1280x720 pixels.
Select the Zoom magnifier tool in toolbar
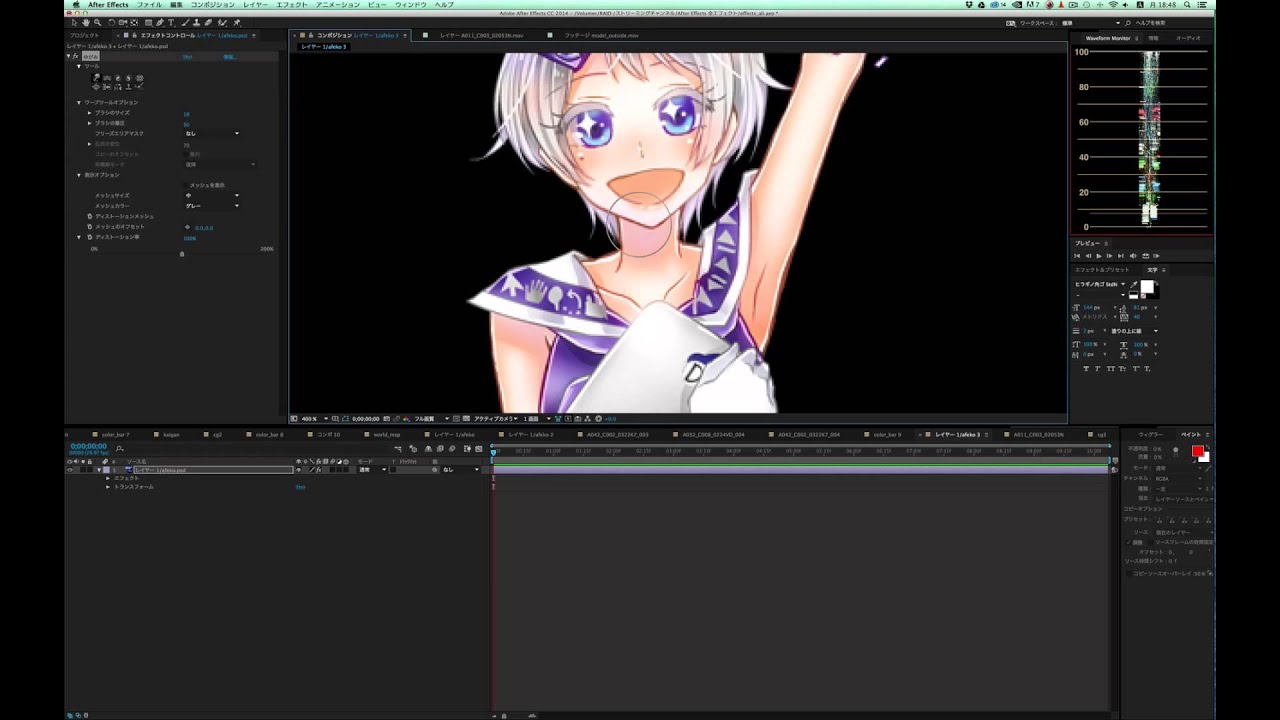click(x=98, y=23)
